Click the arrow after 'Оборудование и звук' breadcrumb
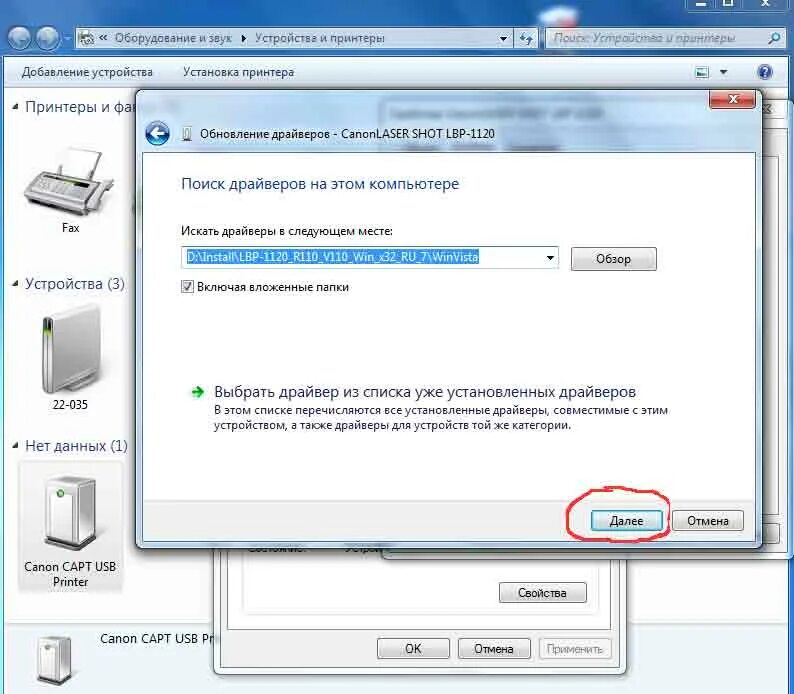 [244, 38]
